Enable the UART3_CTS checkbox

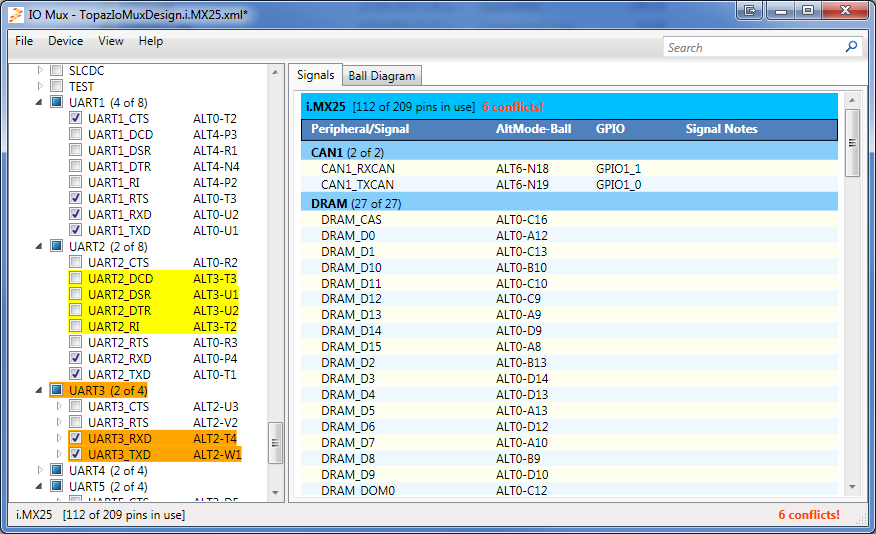click(75, 406)
